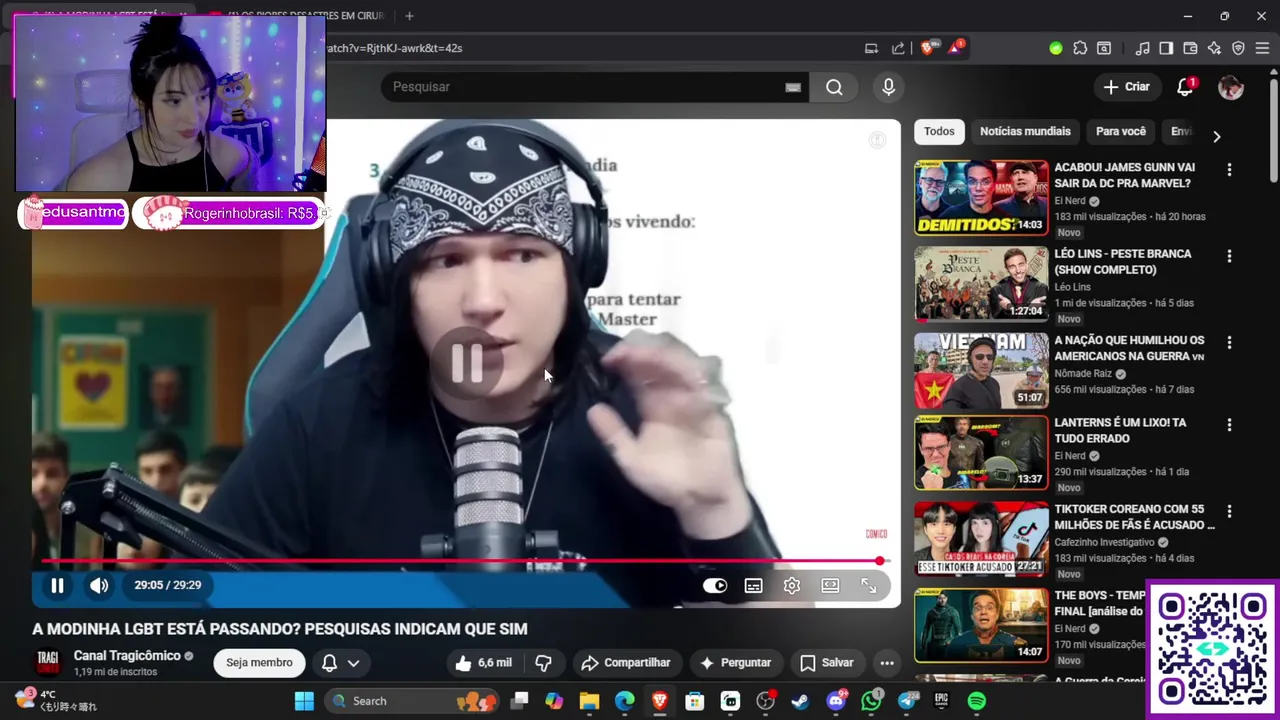Open File Explorer from the taskbar

click(x=589, y=701)
